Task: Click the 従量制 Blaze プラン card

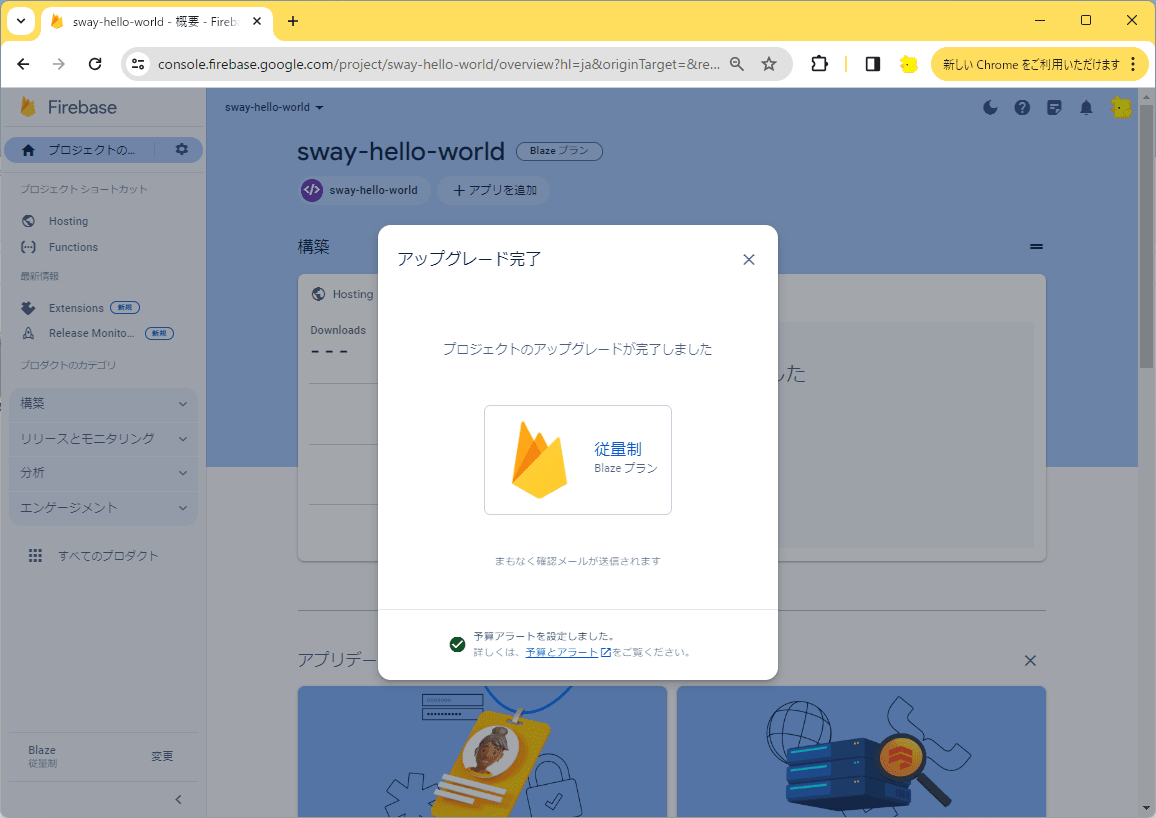Action: click(577, 460)
